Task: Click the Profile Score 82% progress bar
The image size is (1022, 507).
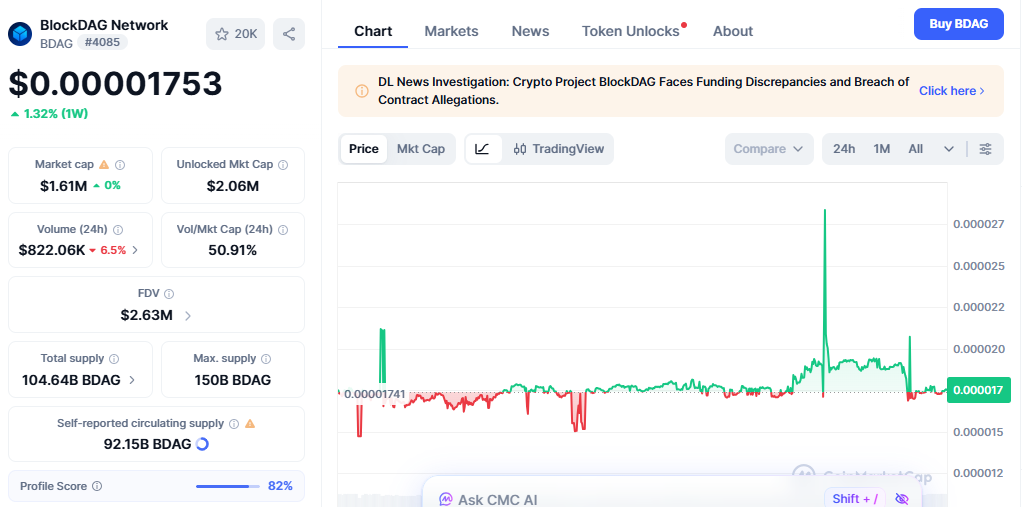Action: coord(227,486)
